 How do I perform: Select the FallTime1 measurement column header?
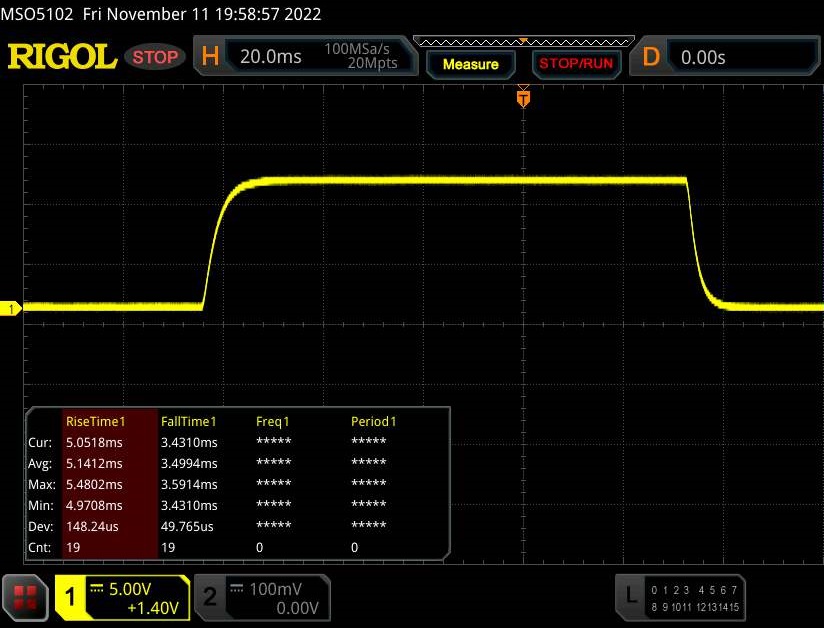click(189, 421)
